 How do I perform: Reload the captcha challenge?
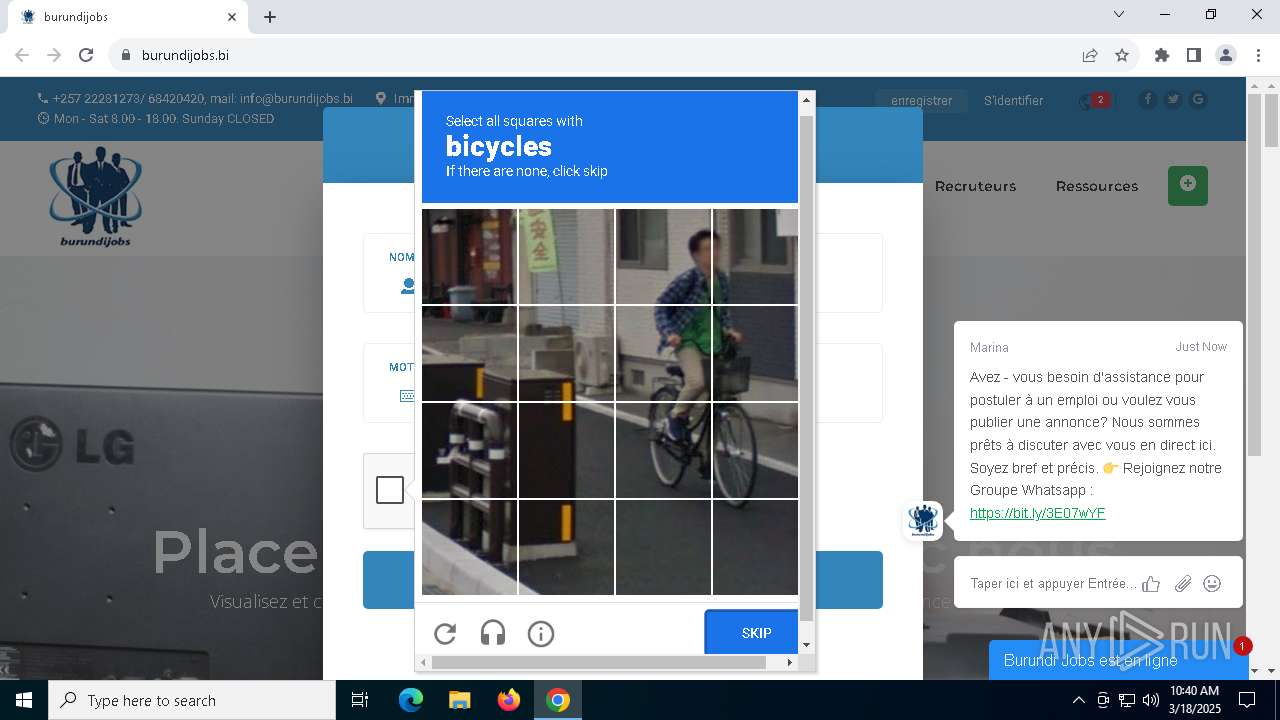[445, 633]
